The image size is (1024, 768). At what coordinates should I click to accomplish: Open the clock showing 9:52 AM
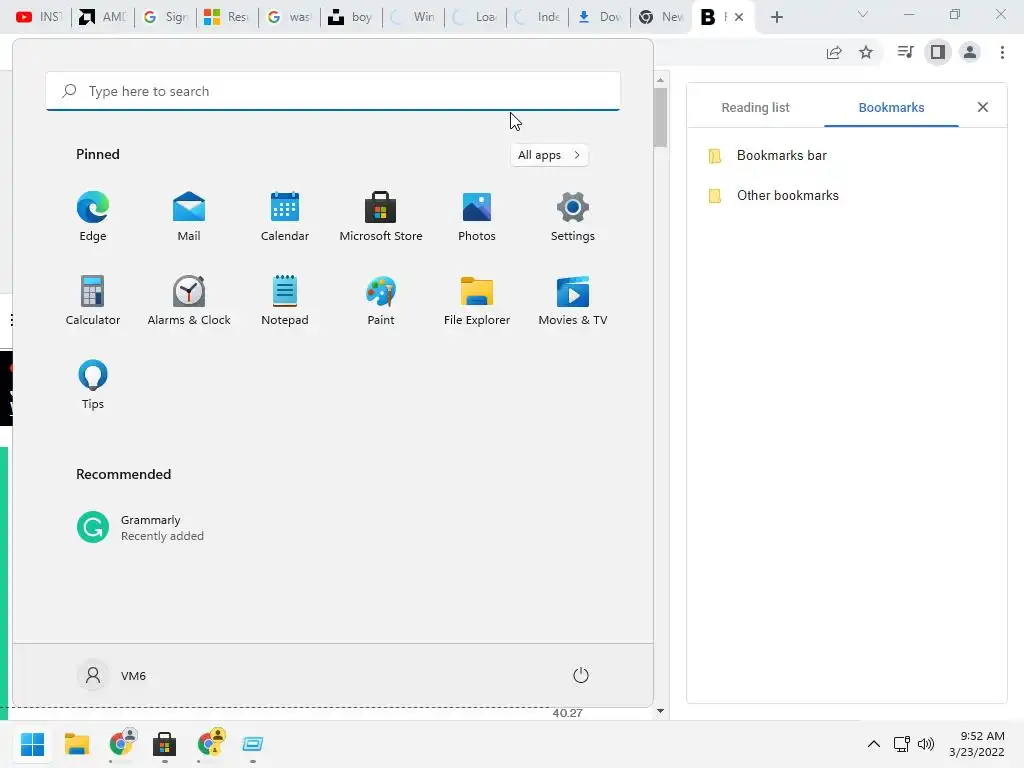pos(977,744)
